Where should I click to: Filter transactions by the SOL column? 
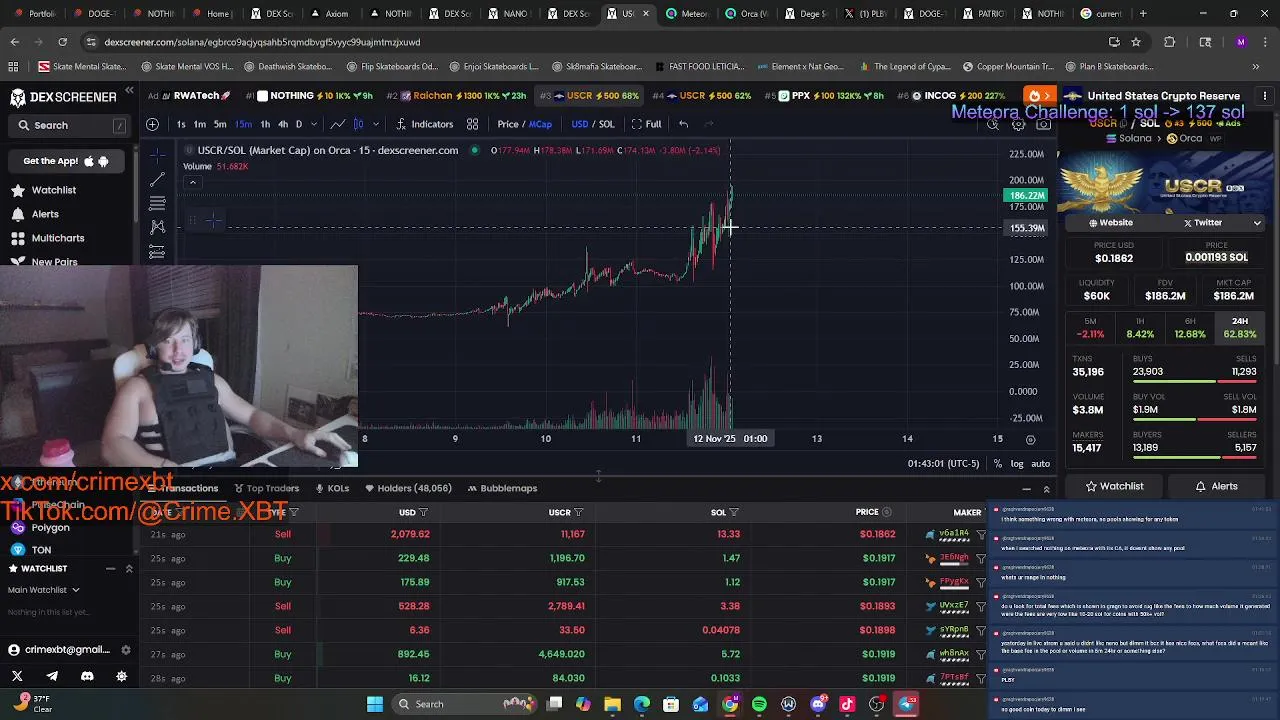pyautogui.click(x=734, y=513)
